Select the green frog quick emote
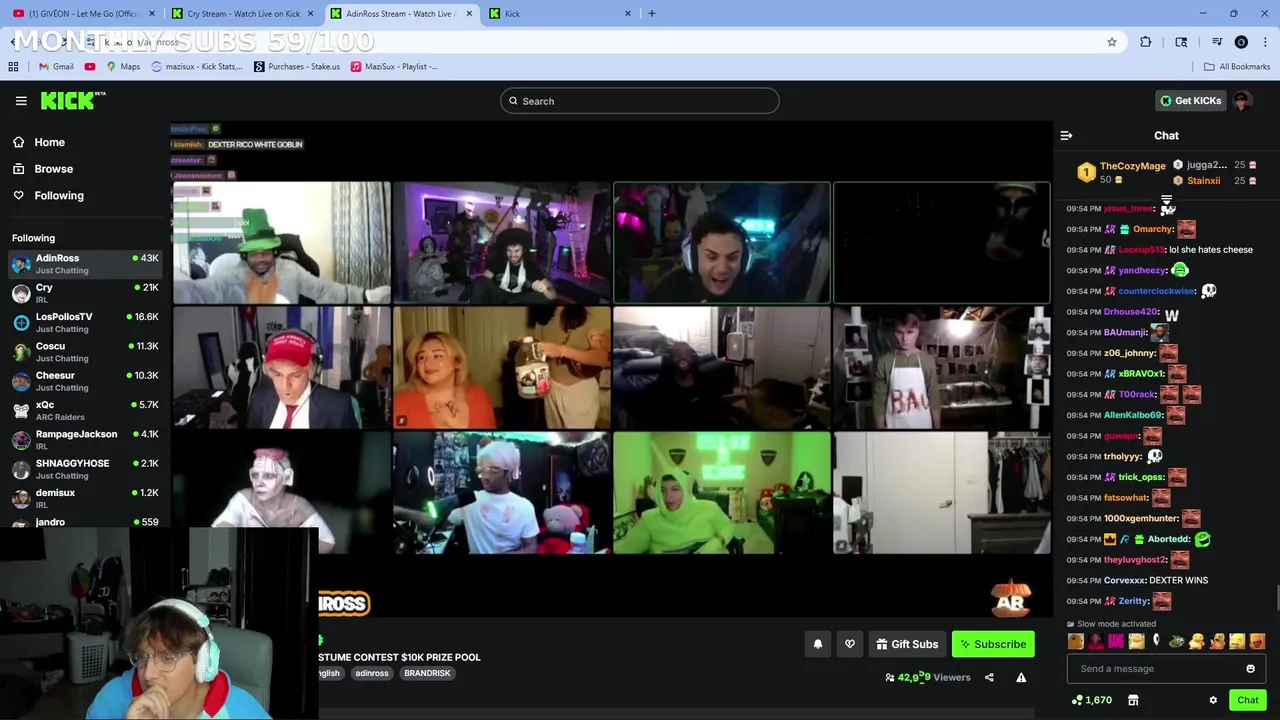The image size is (1280, 720). click(1176, 642)
